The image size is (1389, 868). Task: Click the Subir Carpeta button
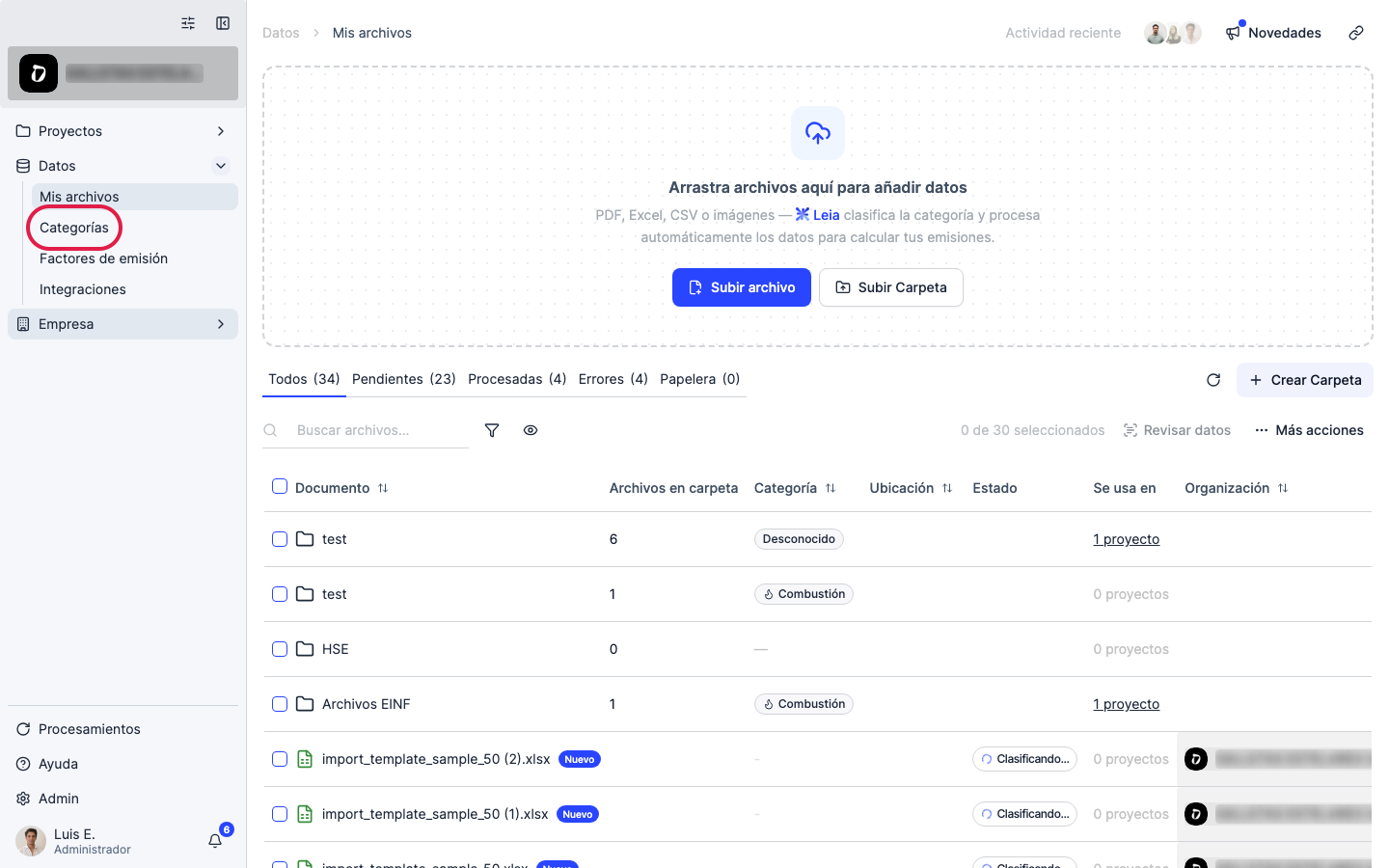(x=891, y=287)
